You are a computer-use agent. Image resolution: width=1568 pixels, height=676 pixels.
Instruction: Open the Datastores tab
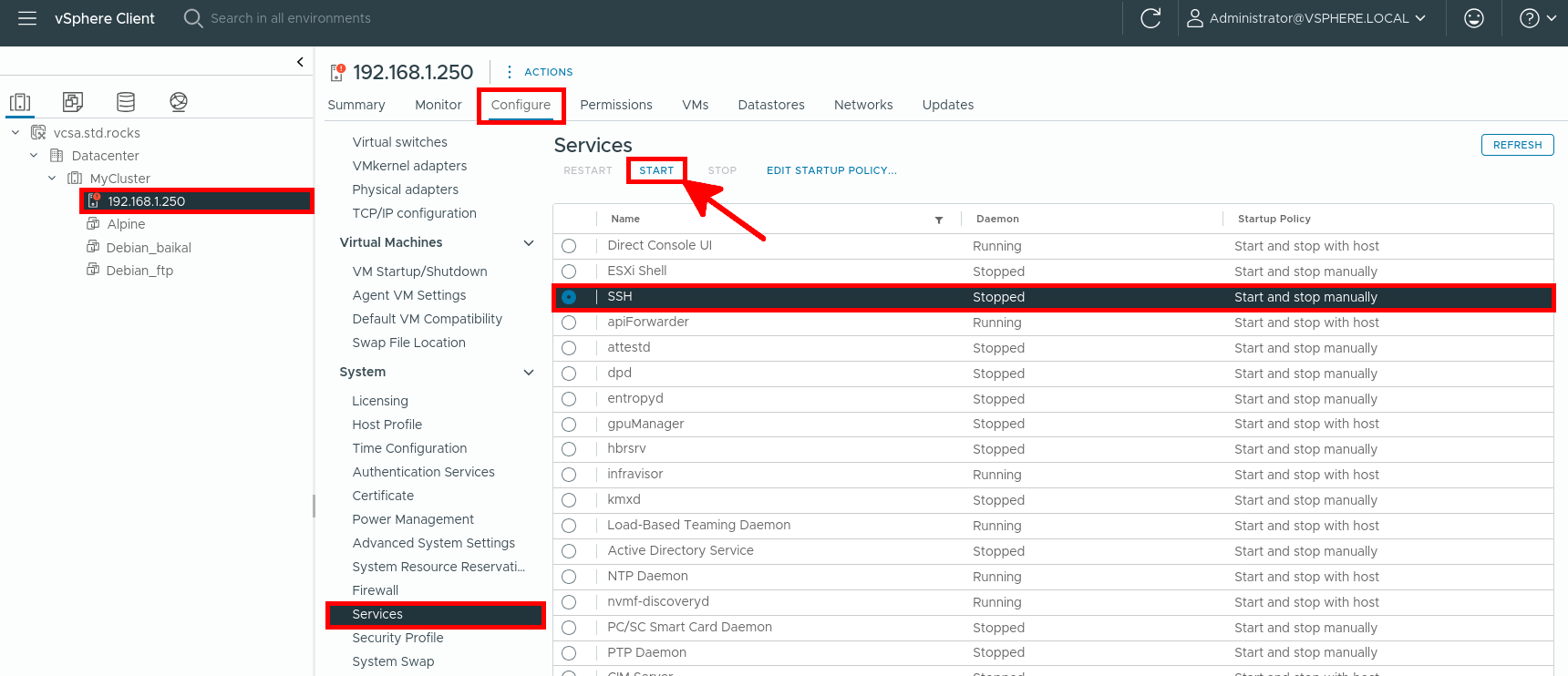[771, 105]
